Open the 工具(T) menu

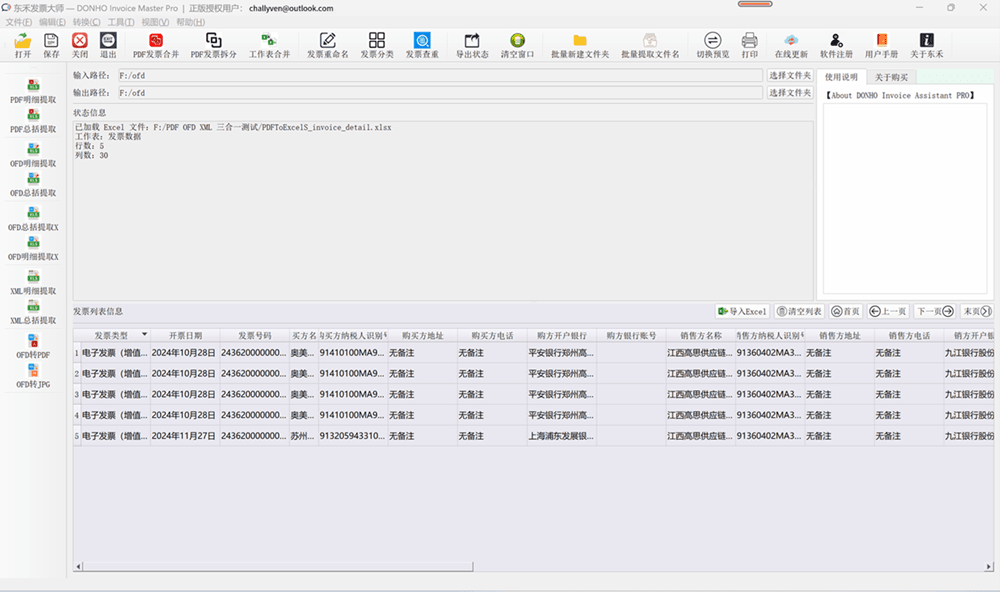[121, 22]
